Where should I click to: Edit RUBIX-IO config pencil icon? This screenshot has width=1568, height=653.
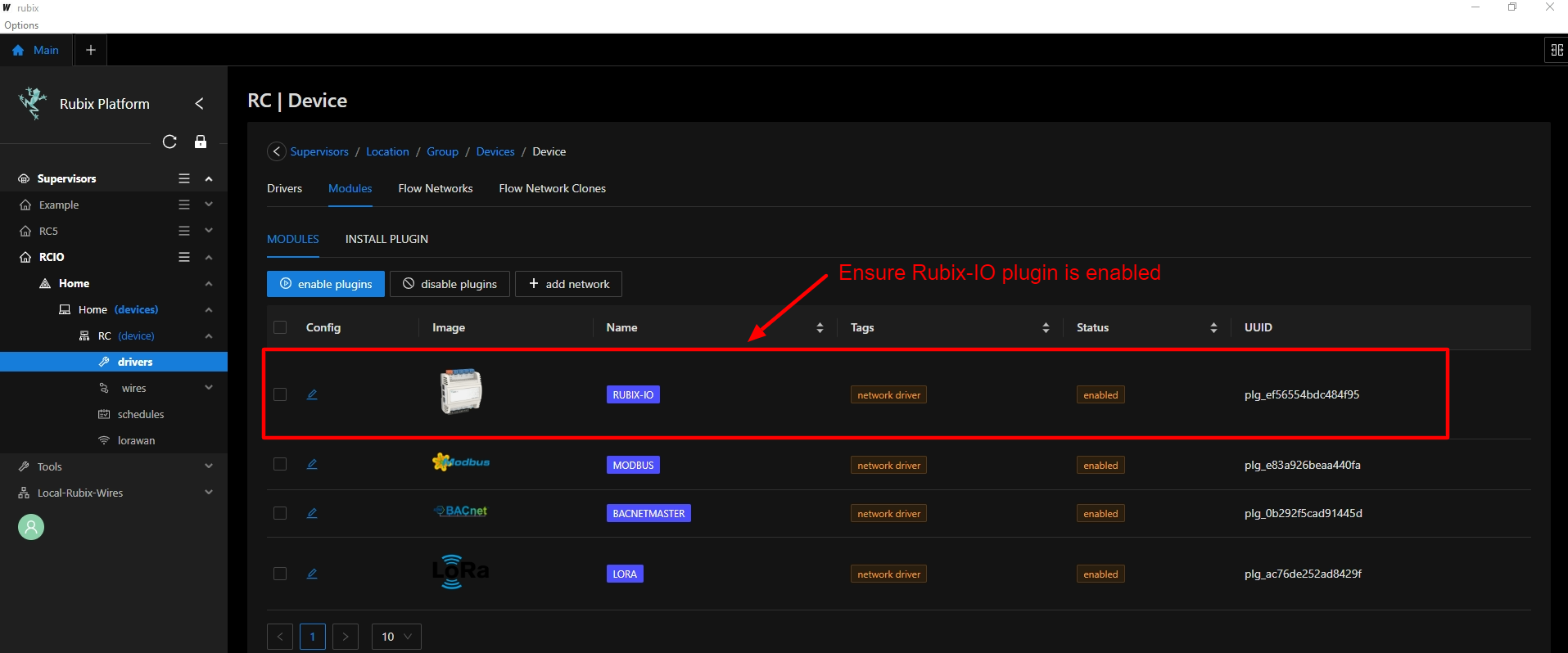pos(312,394)
